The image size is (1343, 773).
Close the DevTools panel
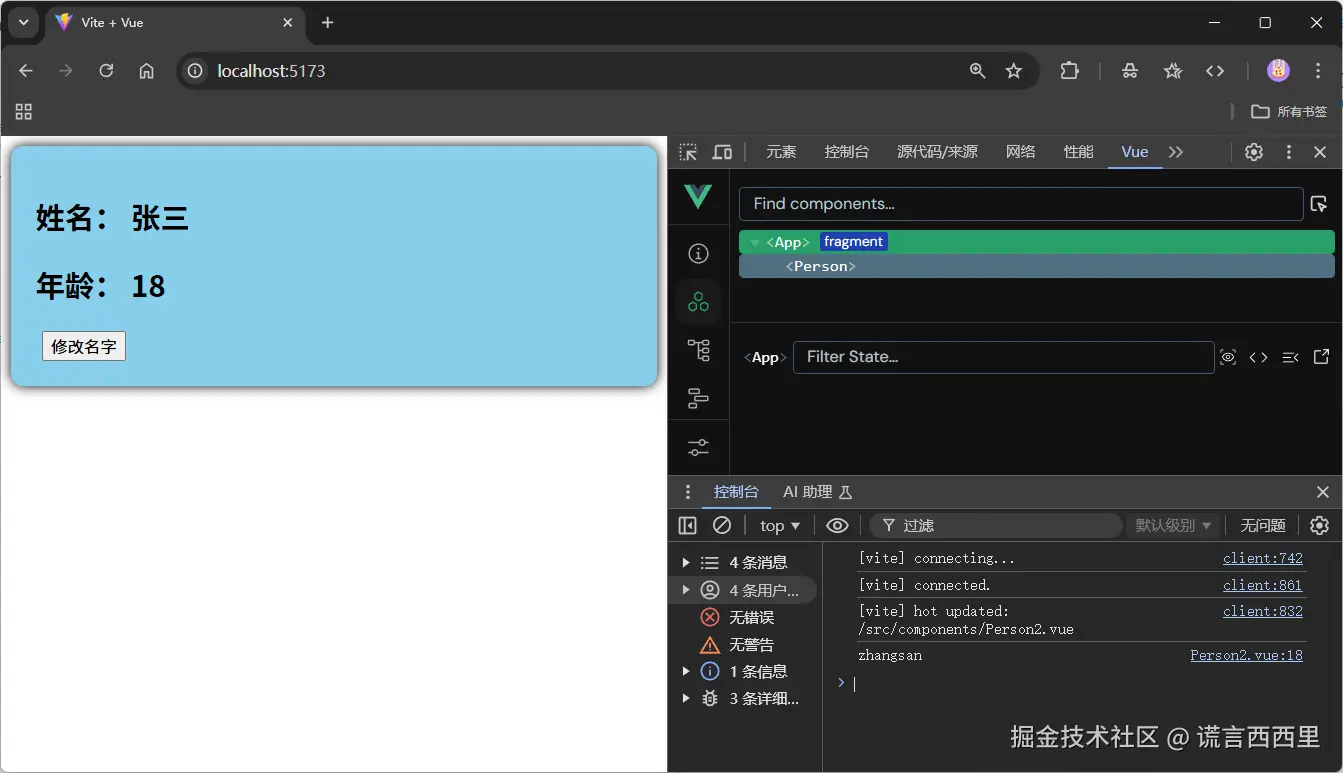1320,152
